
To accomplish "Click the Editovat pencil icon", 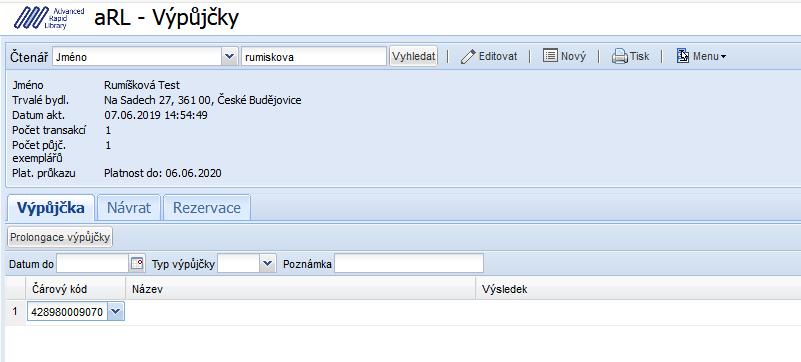I will 467,56.
